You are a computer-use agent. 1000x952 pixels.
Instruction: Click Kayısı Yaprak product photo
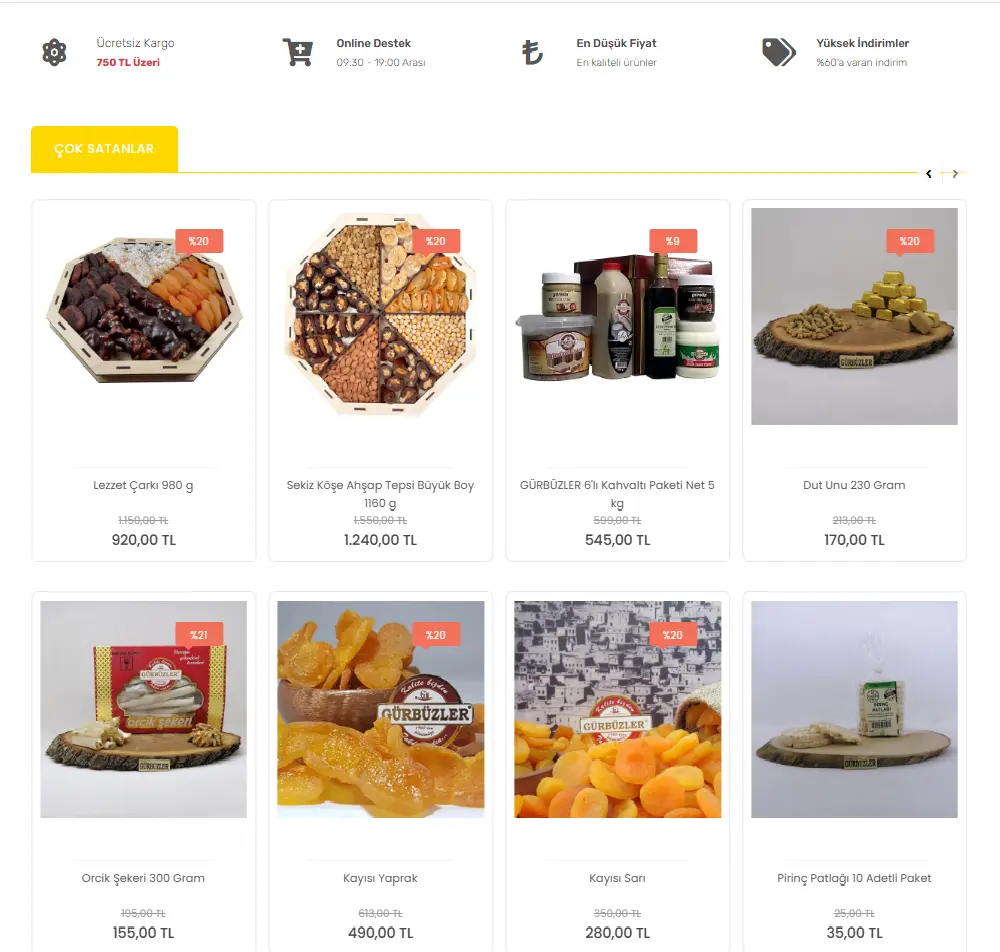click(x=380, y=709)
